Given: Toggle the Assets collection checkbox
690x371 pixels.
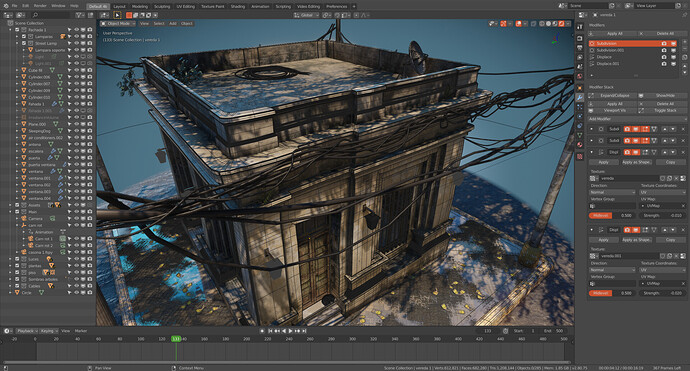Looking at the screenshot, I should (18, 205).
